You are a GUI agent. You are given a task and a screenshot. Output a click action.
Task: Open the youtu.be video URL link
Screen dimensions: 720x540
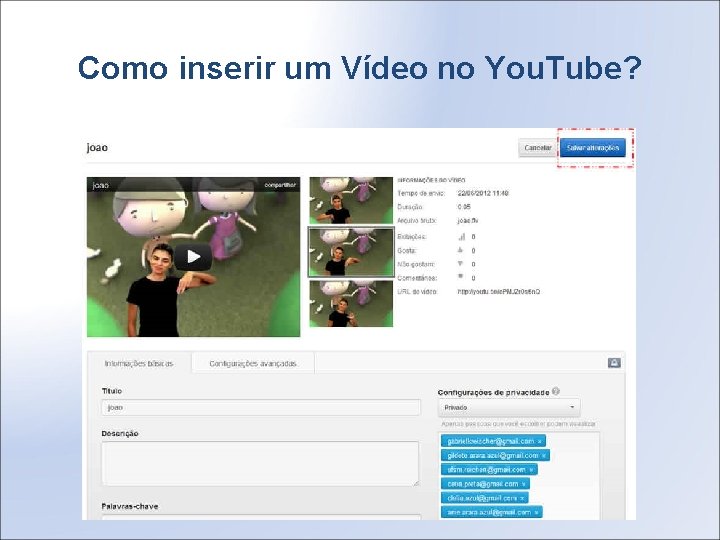(499, 292)
